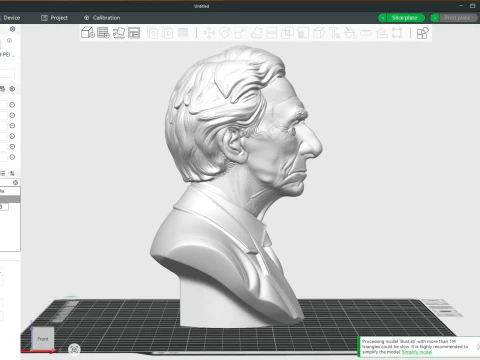Minimize the slicer window
The image size is (480, 360).
461,6
